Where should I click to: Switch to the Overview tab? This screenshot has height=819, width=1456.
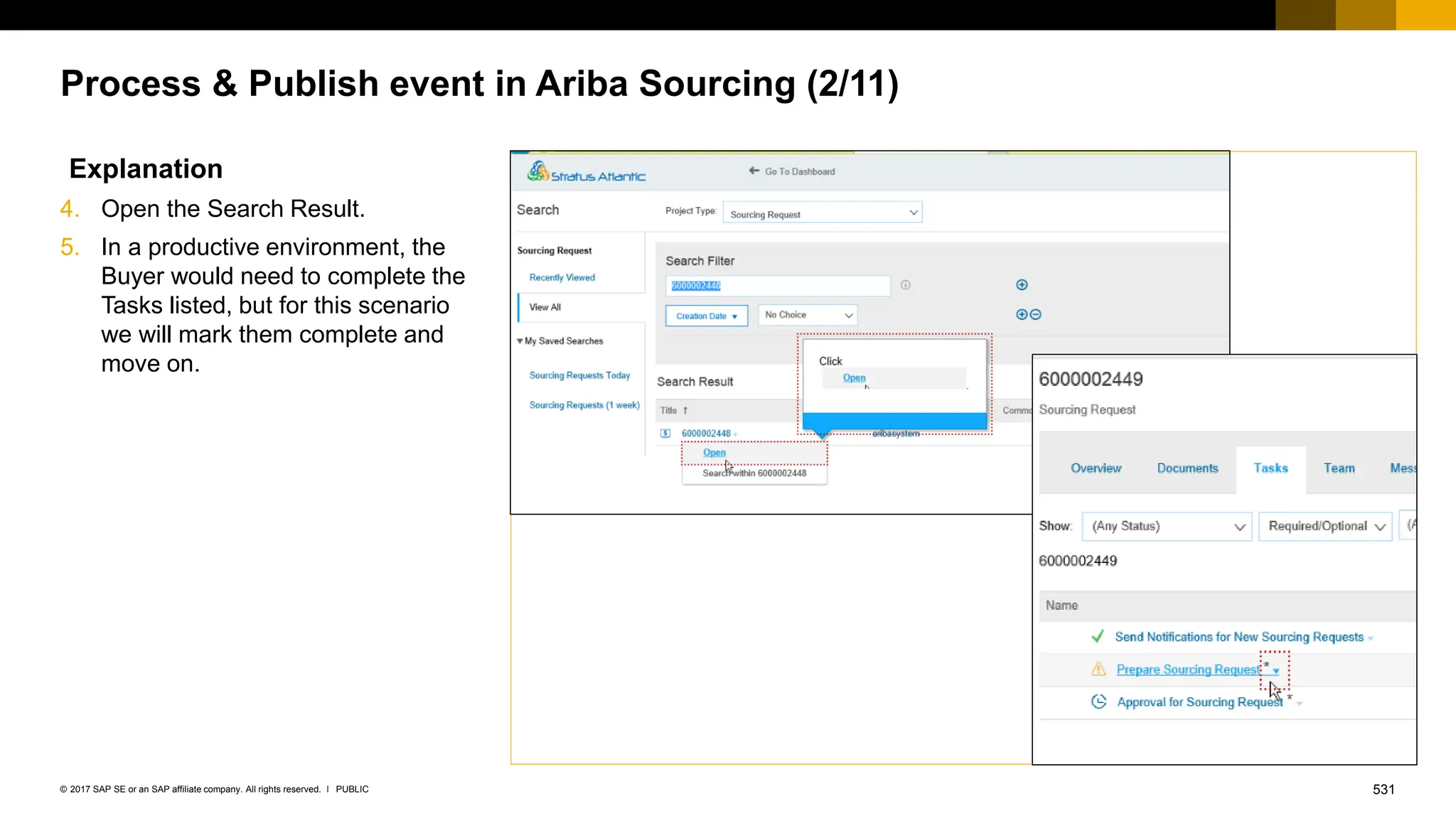point(1096,469)
